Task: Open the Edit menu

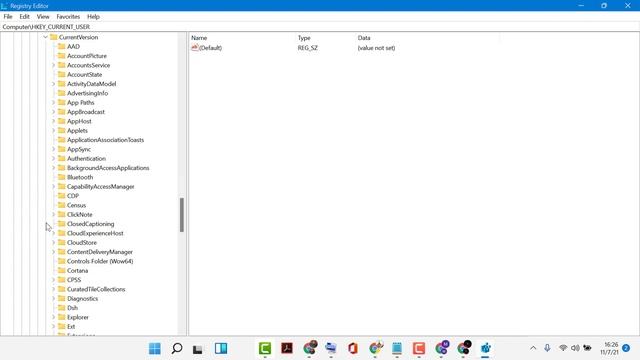Action: coord(24,17)
